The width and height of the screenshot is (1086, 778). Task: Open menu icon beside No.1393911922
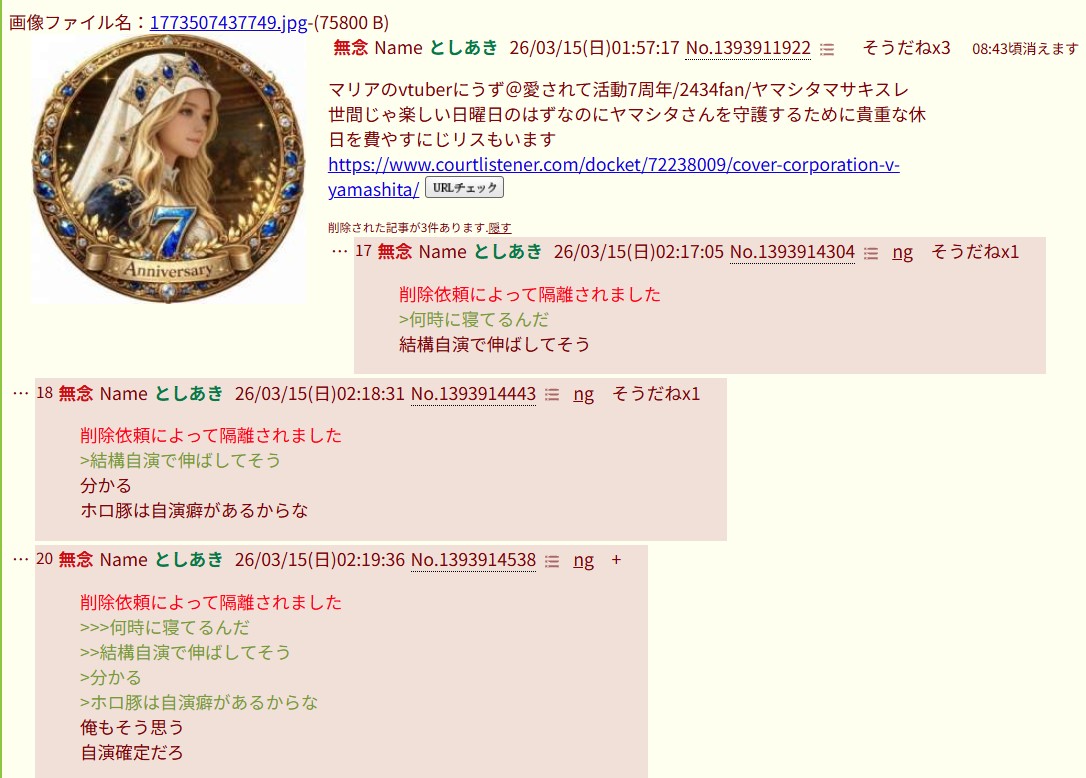[x=827, y=49]
